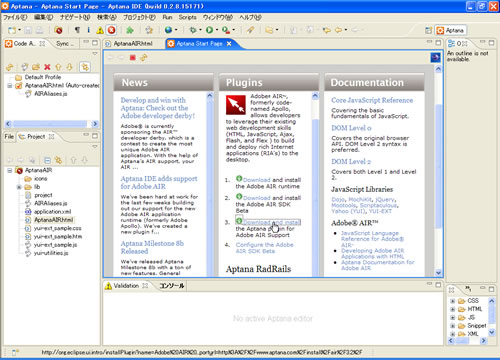Click the globe browser toolbar icon
500x360 pixels.
point(169,30)
